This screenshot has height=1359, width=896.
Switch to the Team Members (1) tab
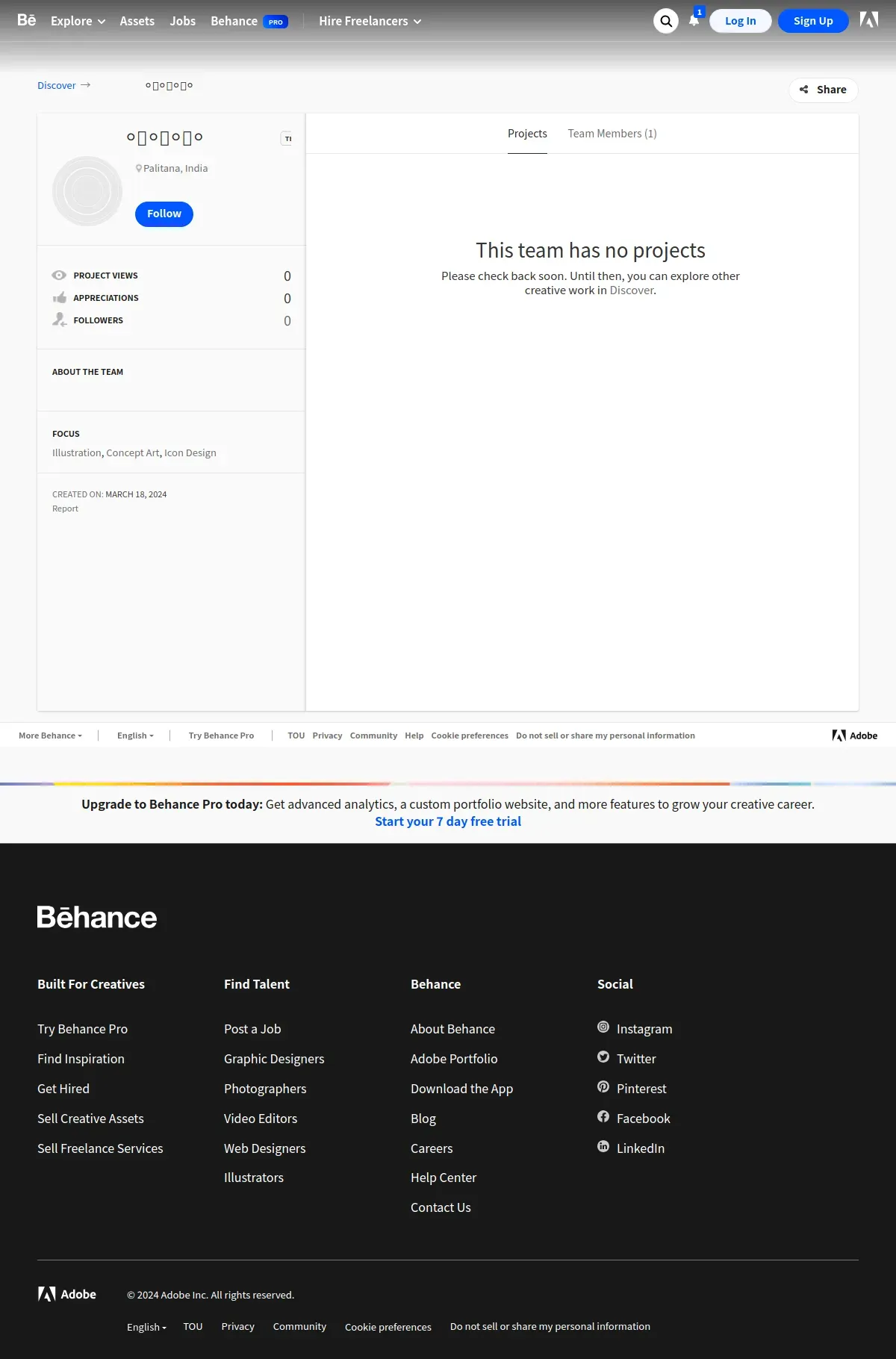[x=612, y=134]
